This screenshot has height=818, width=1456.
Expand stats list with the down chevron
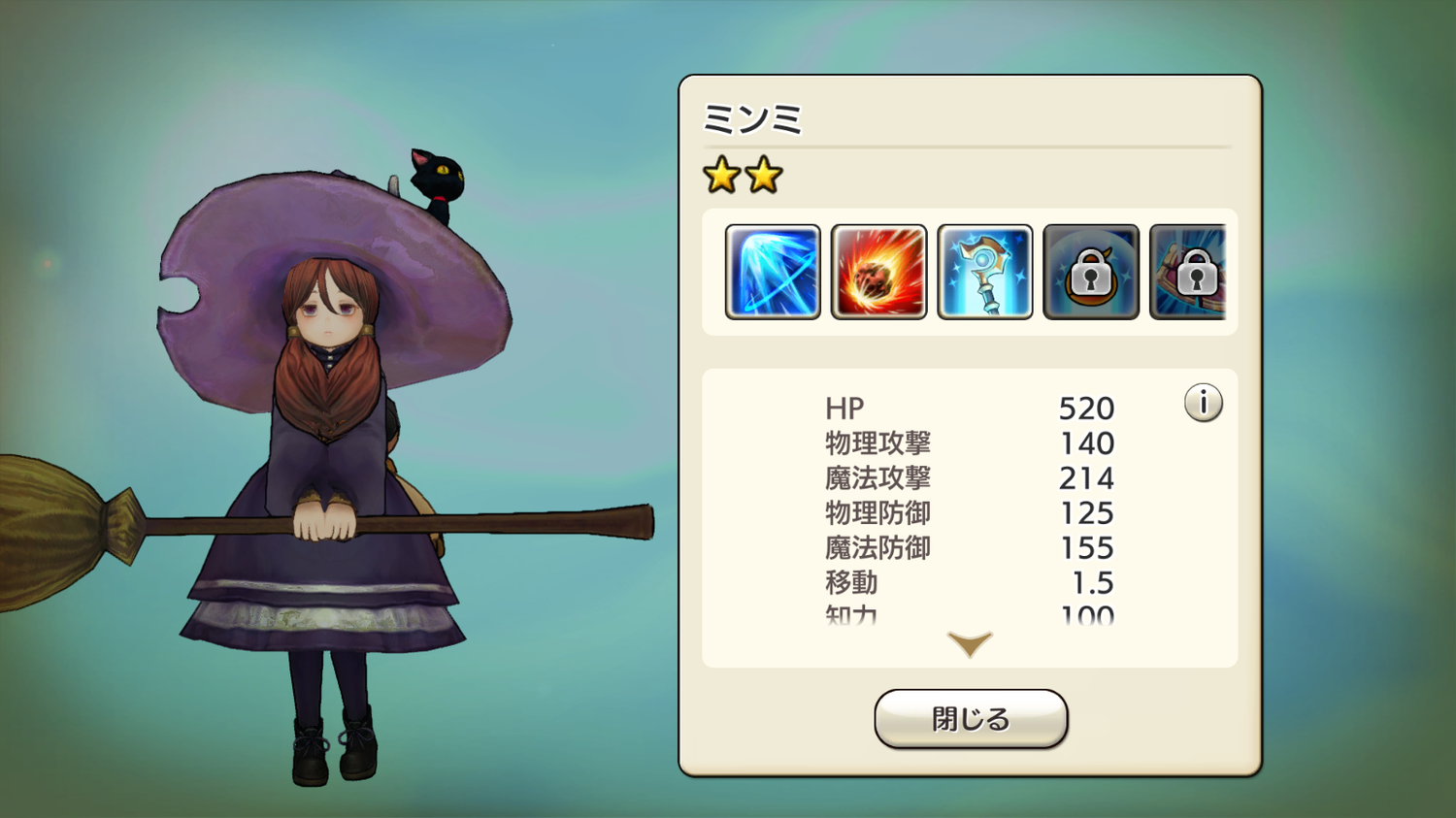[x=970, y=643]
